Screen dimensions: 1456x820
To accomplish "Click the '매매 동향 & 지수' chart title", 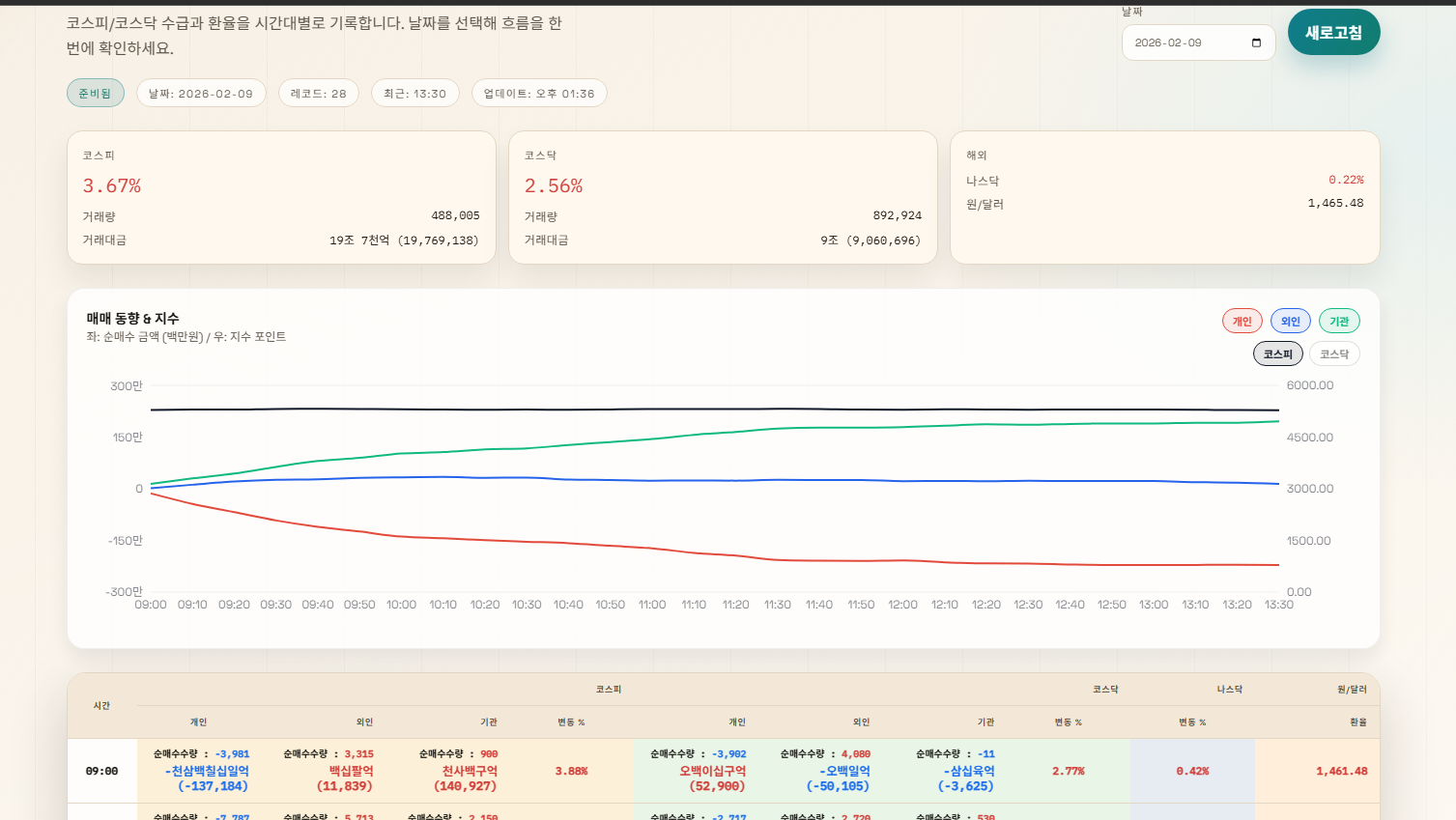I will click(x=132, y=318).
